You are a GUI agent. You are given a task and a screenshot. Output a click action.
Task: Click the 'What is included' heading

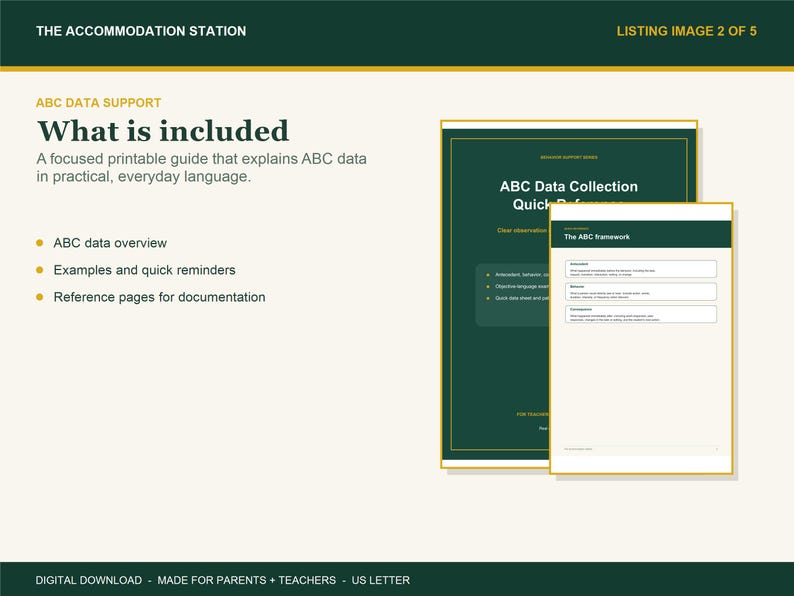tap(163, 131)
